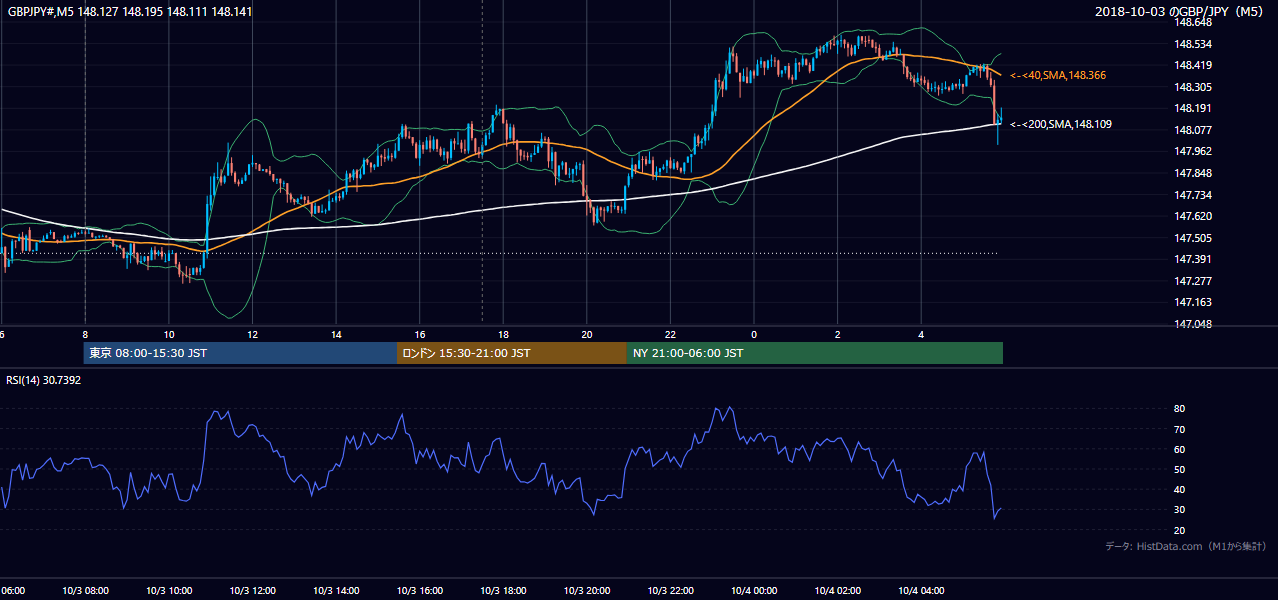Select the ロンドン 15:30-21:00 JST session bar

pos(512,353)
